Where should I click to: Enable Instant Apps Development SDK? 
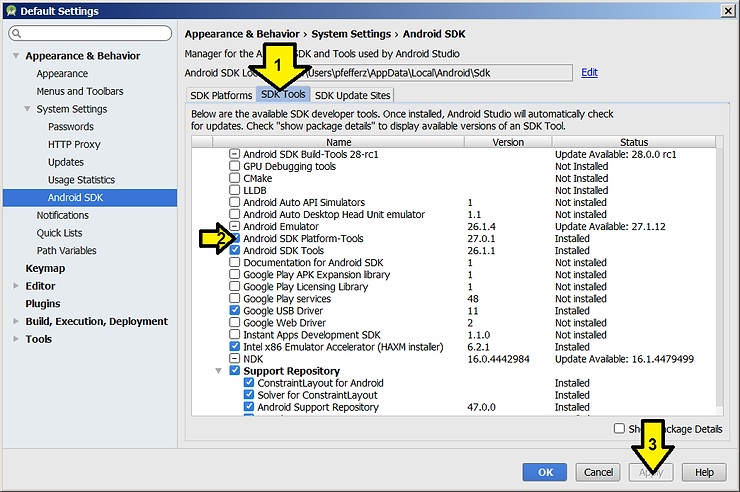pos(235,334)
